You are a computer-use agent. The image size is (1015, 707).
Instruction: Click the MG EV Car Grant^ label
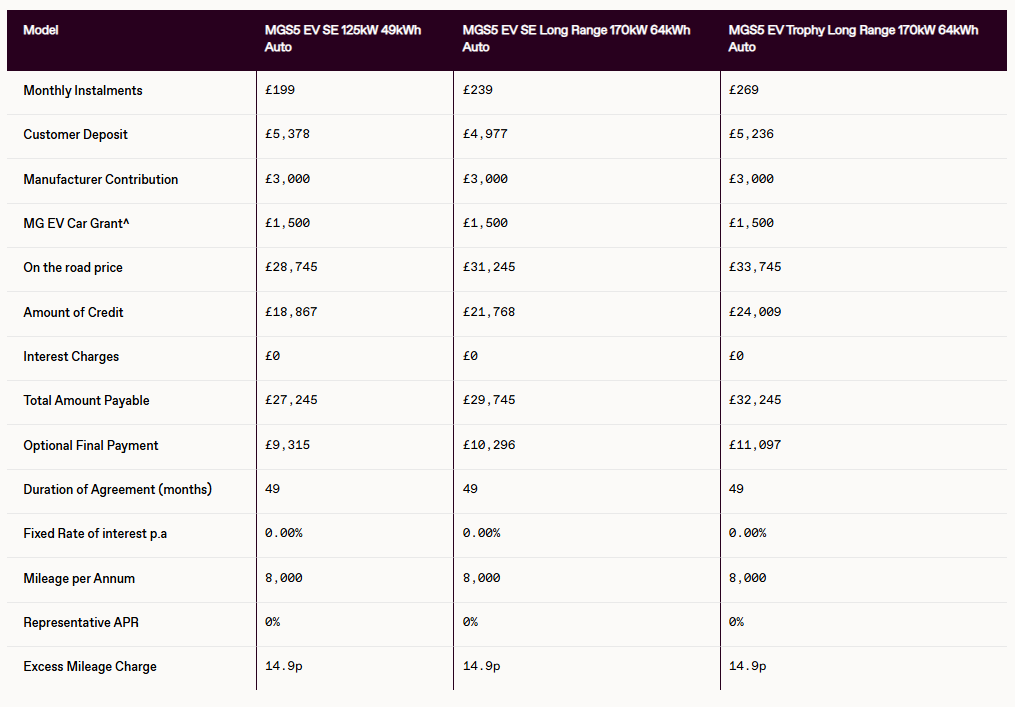click(77, 223)
